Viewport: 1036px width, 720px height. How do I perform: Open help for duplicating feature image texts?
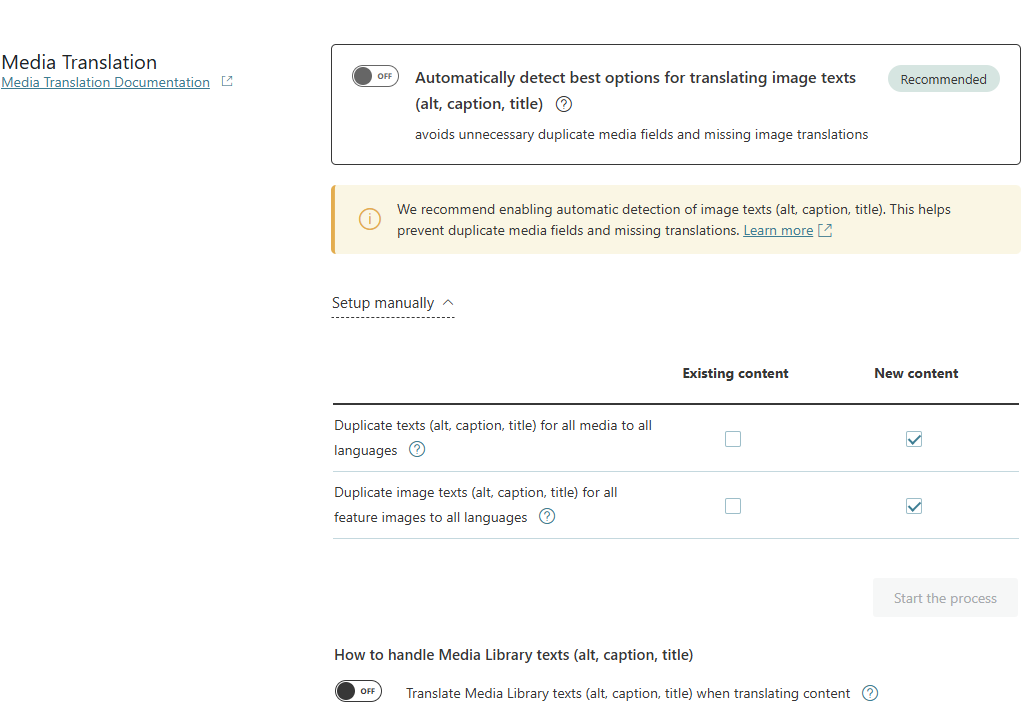pos(547,517)
